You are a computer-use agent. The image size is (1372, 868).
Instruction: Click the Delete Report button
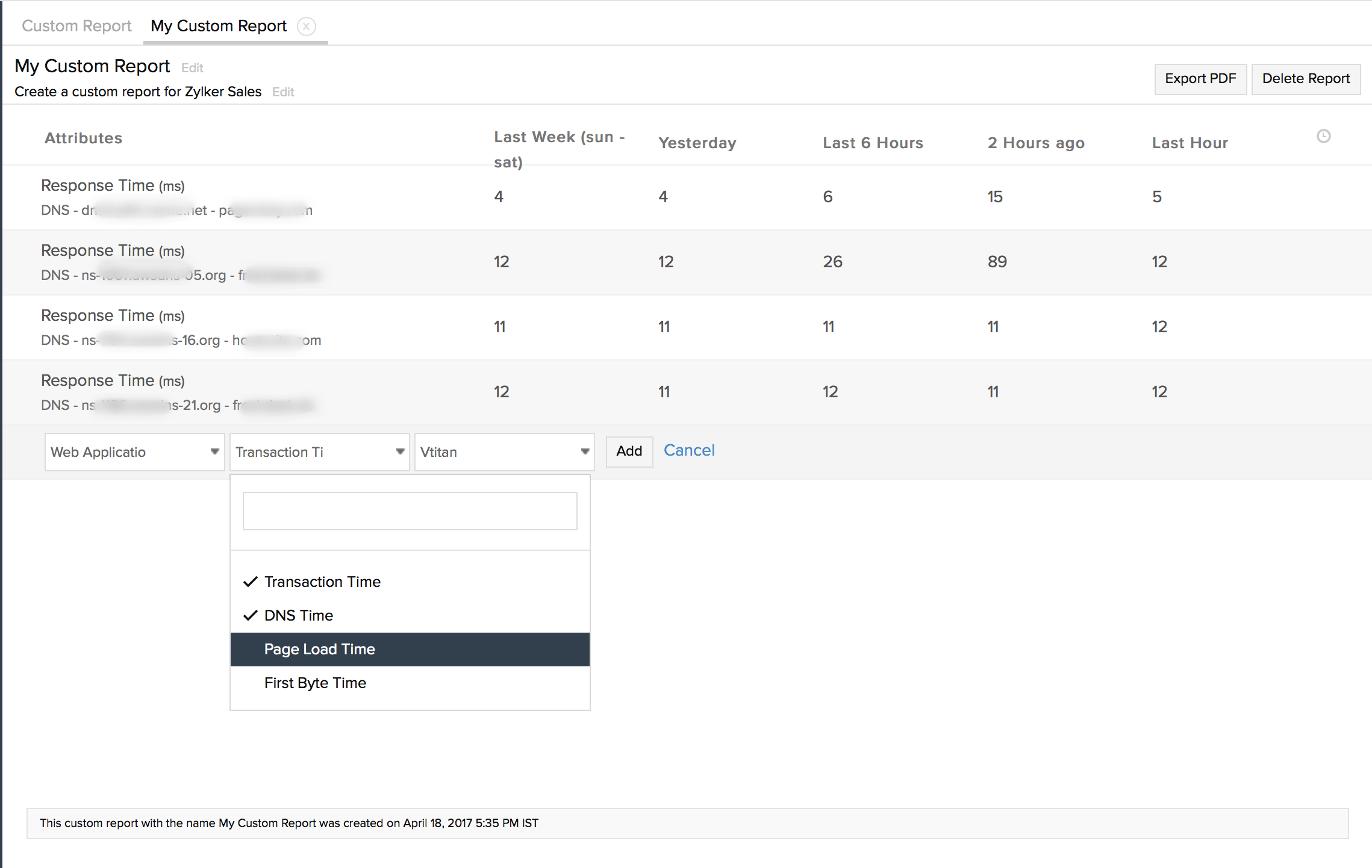tap(1305, 79)
